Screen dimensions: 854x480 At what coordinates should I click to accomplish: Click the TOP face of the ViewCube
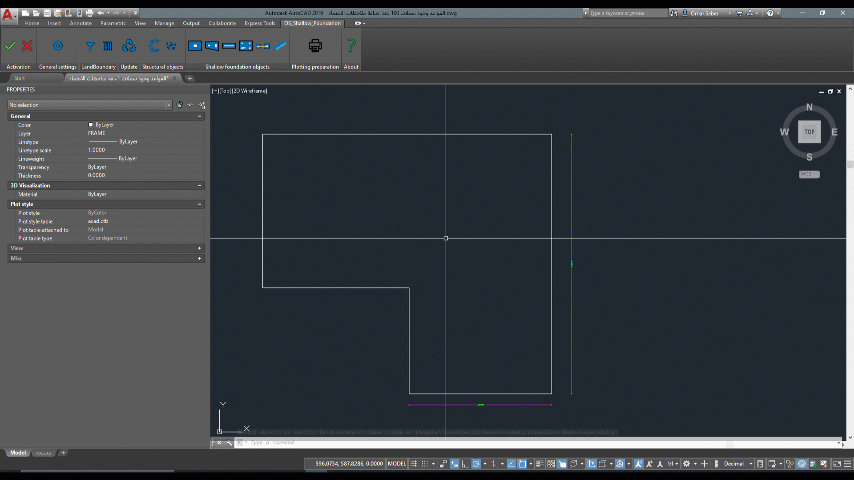pyautogui.click(x=809, y=132)
